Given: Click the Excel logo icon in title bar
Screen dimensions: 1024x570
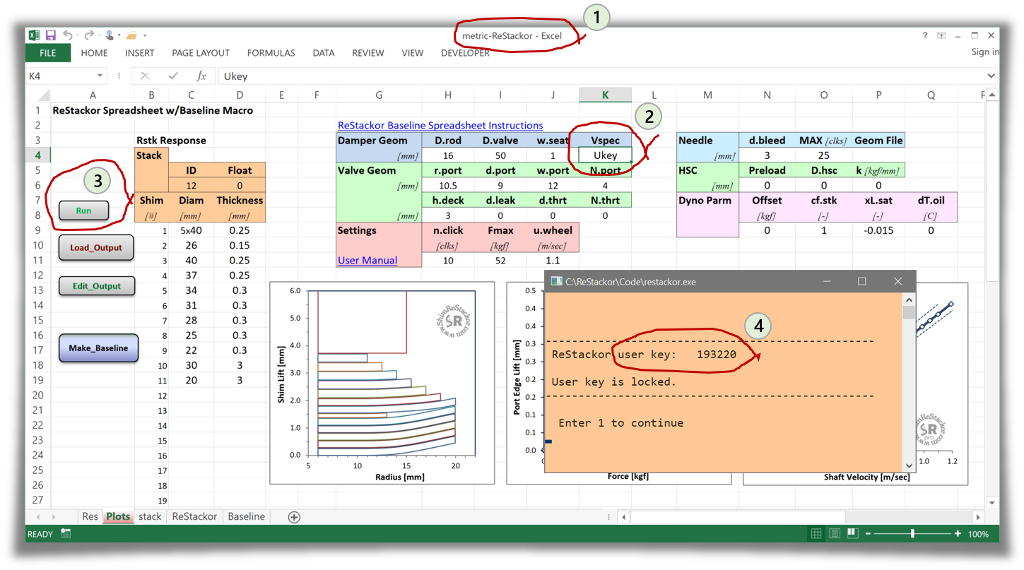Looking at the screenshot, I should pyautogui.click(x=34, y=35).
